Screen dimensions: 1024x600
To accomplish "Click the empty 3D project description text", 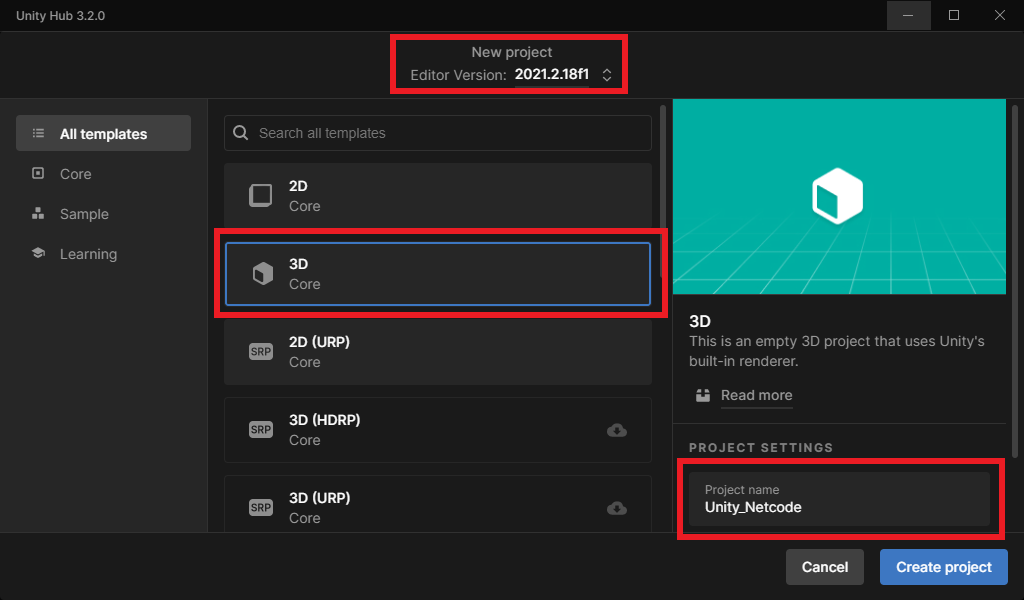I will [837, 351].
